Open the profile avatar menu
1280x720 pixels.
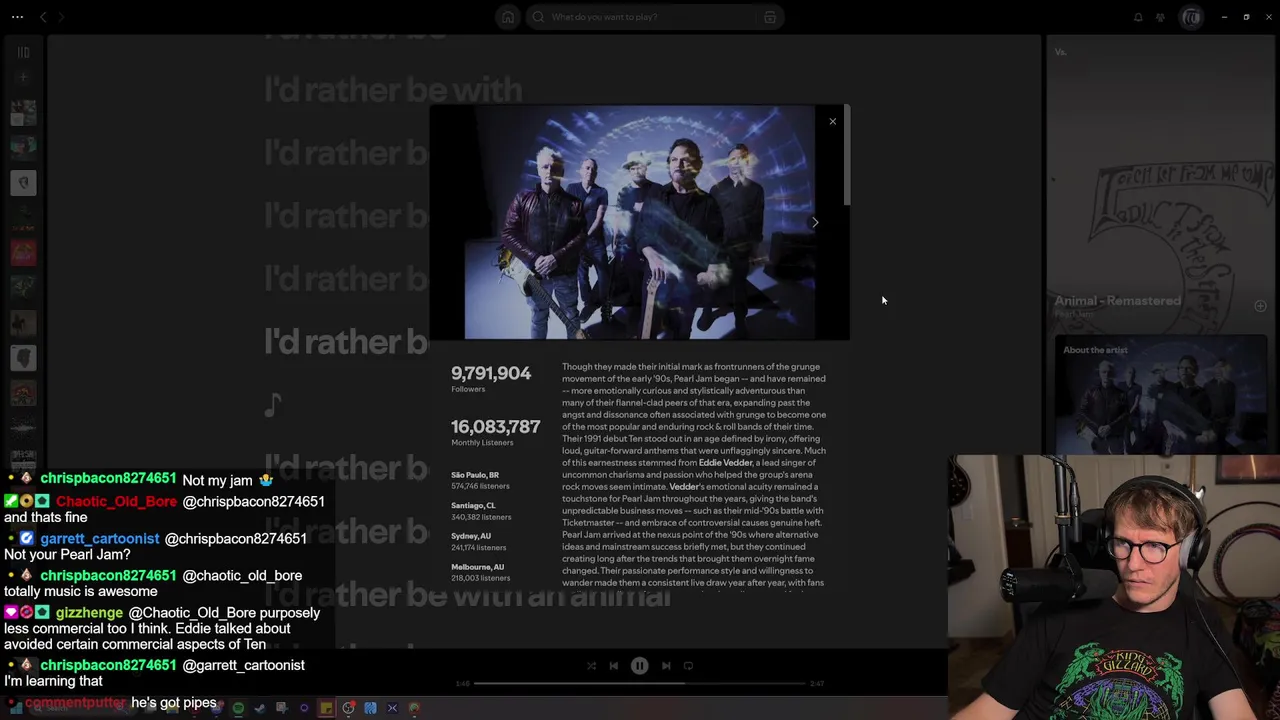tap(1191, 17)
